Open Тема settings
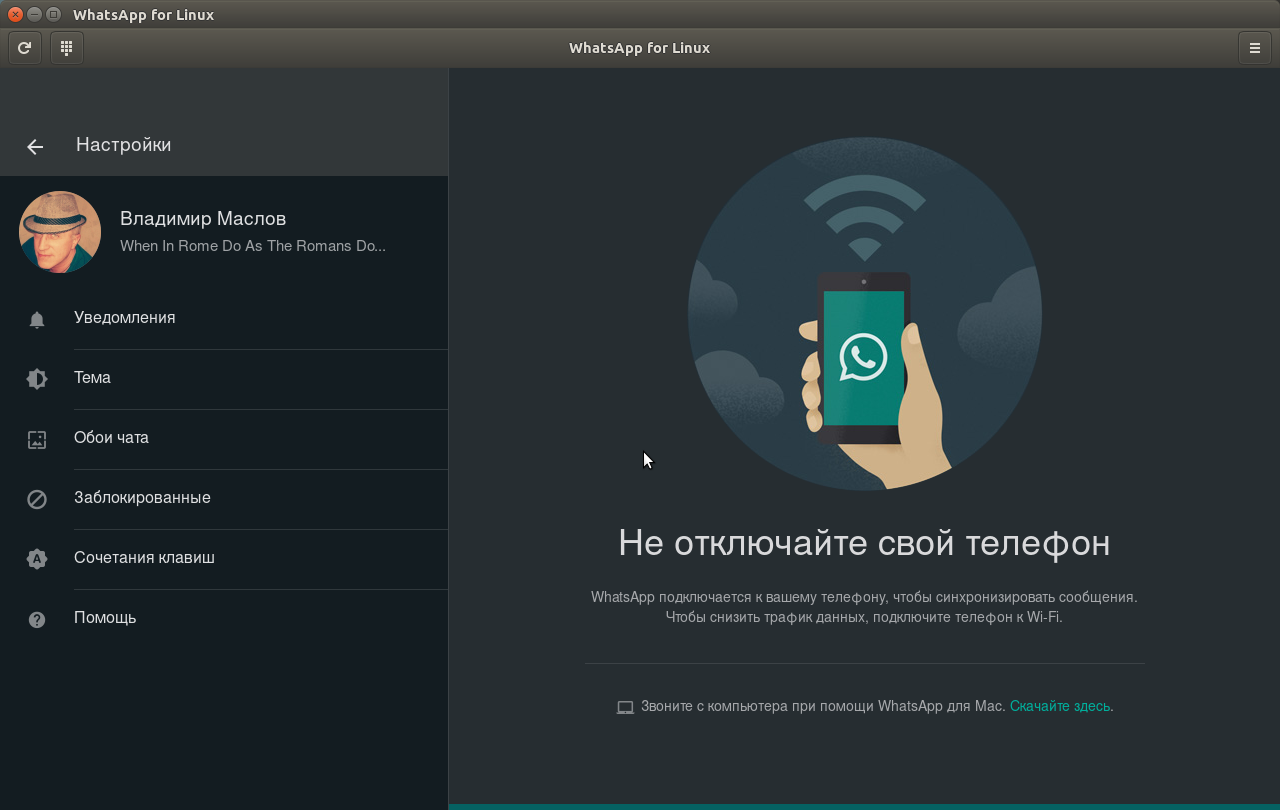The width and height of the screenshot is (1280, 810). (224, 379)
